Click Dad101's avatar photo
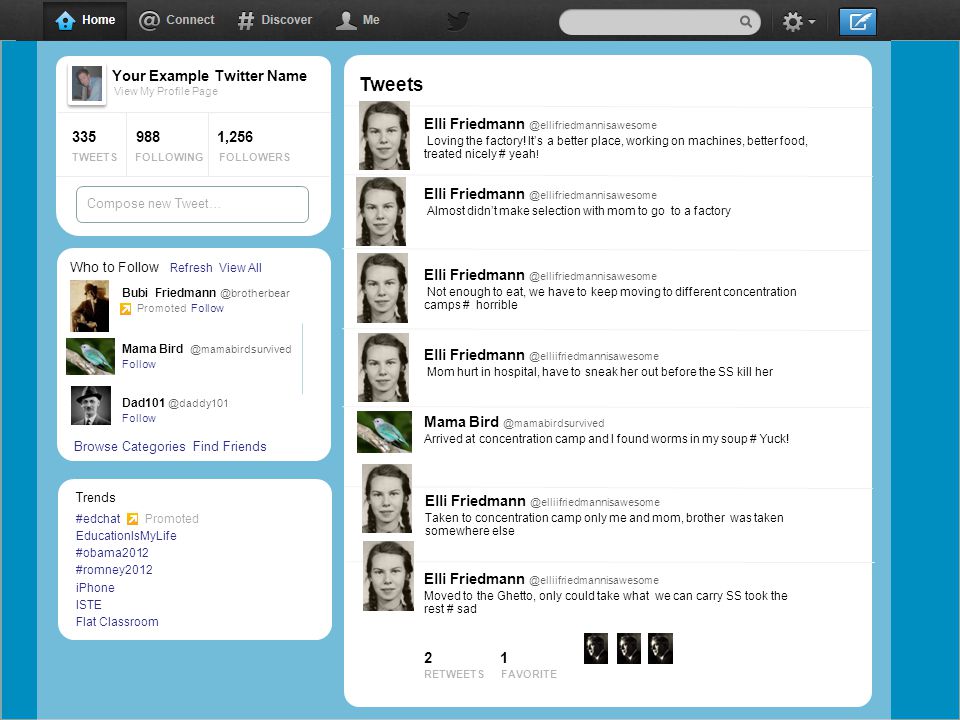Screen dimensions: 960x720 coord(91,405)
